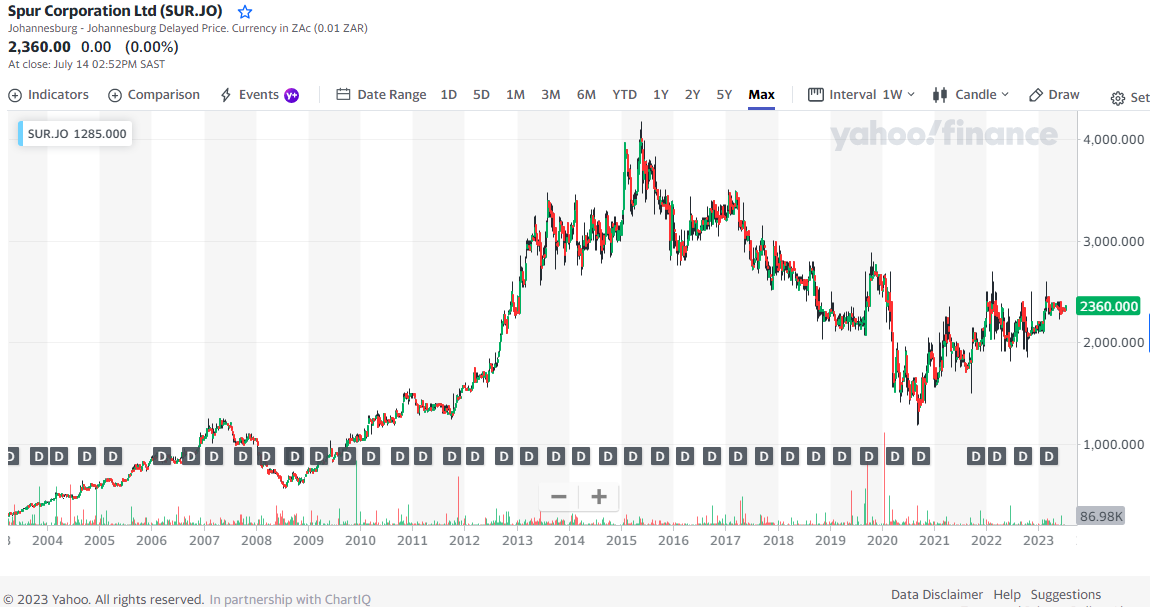Click the Interval ruler icon
The height and width of the screenshot is (607, 1150).
(816, 95)
